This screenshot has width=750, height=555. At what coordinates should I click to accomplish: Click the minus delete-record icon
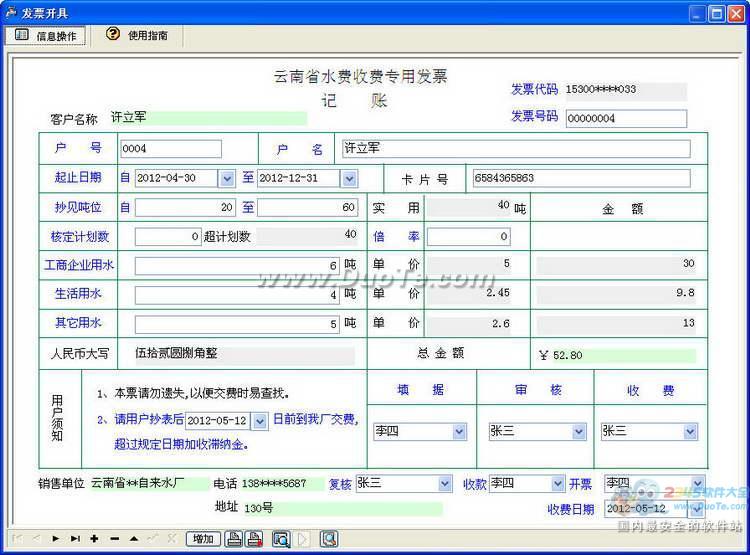114,539
